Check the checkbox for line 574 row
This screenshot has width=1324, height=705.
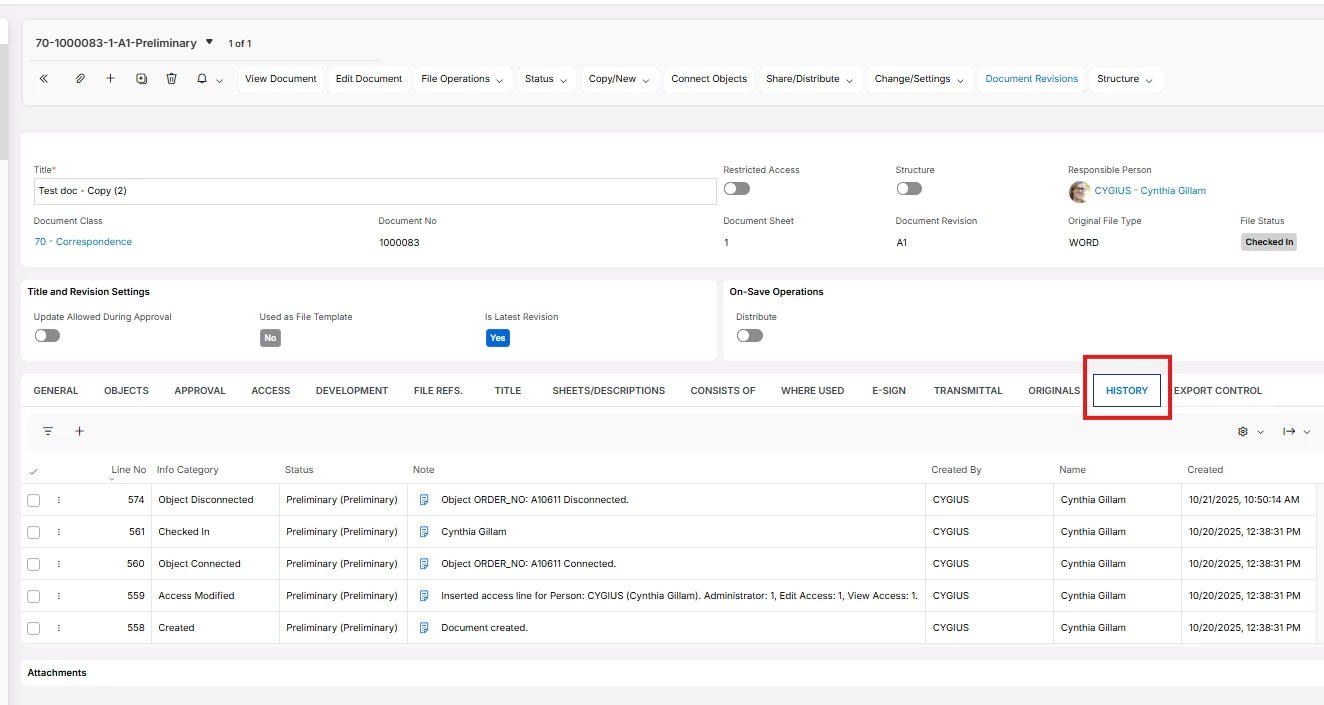pyautogui.click(x=34, y=500)
